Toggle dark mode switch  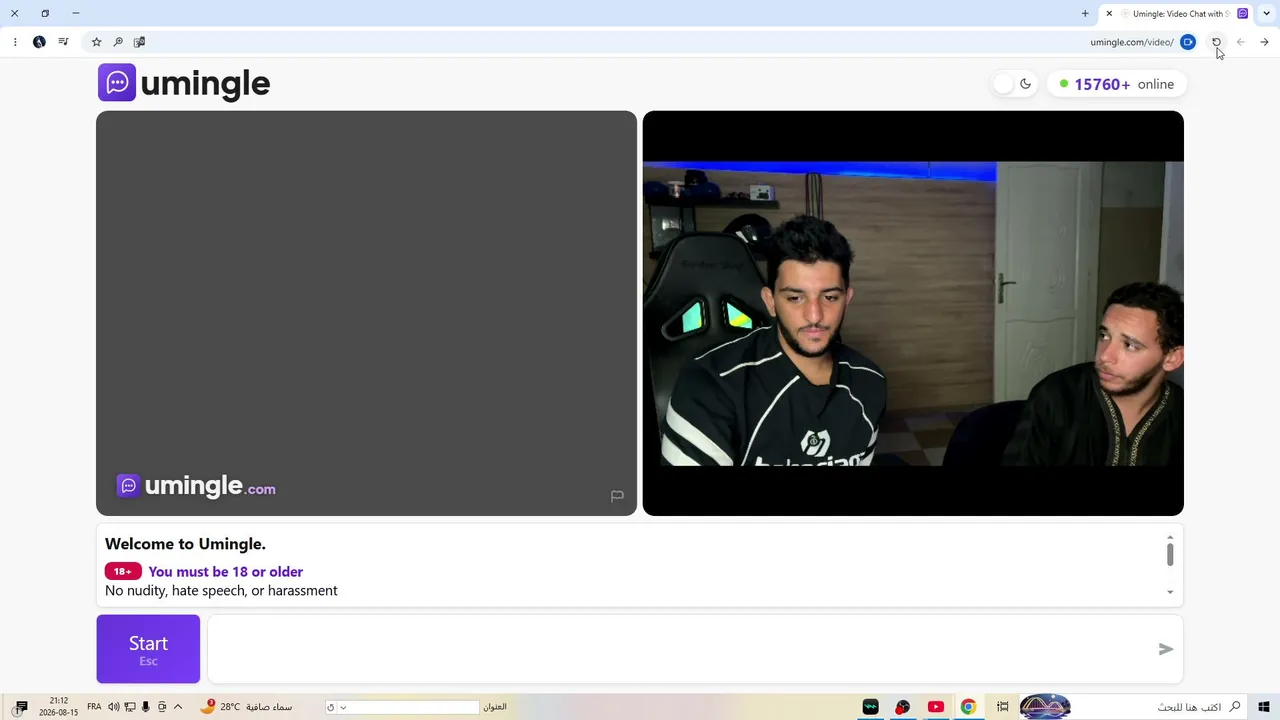pyautogui.click(x=1014, y=84)
